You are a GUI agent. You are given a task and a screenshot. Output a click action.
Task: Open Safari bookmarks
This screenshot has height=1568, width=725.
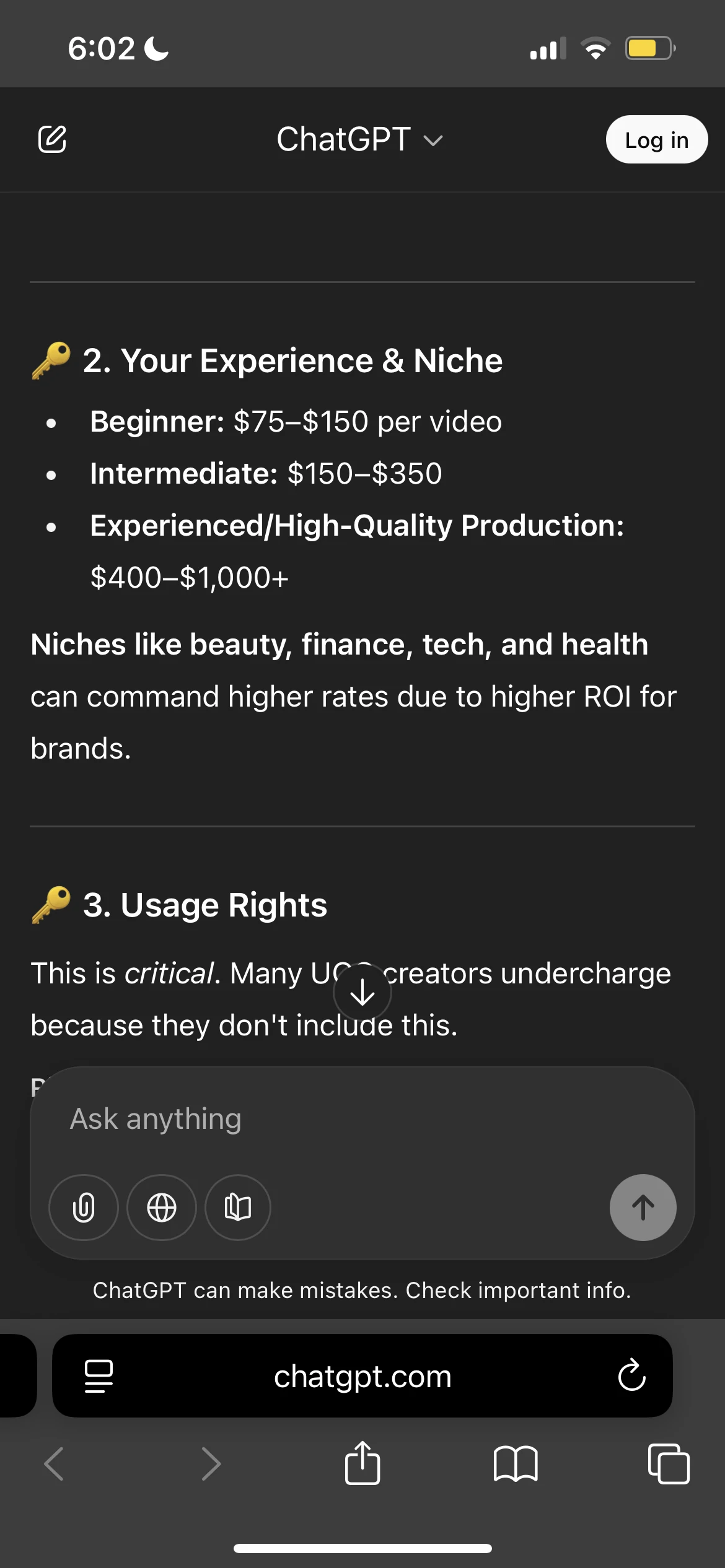[x=516, y=1464]
